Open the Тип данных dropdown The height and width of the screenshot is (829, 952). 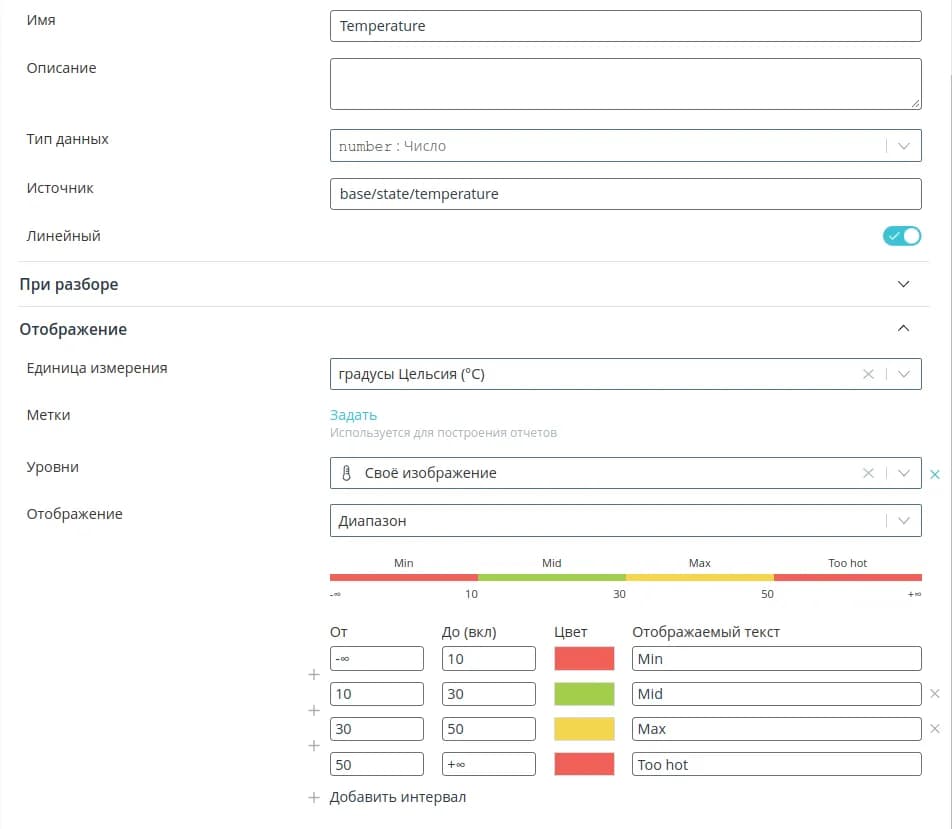tap(903, 146)
